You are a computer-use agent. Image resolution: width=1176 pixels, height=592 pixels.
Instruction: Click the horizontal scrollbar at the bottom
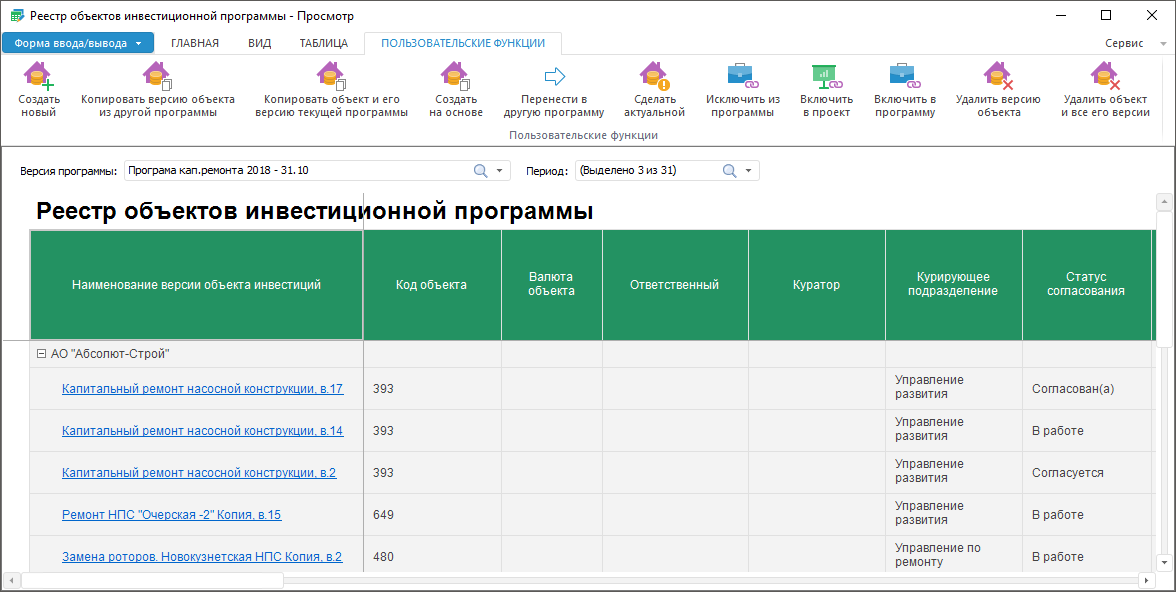(580, 580)
